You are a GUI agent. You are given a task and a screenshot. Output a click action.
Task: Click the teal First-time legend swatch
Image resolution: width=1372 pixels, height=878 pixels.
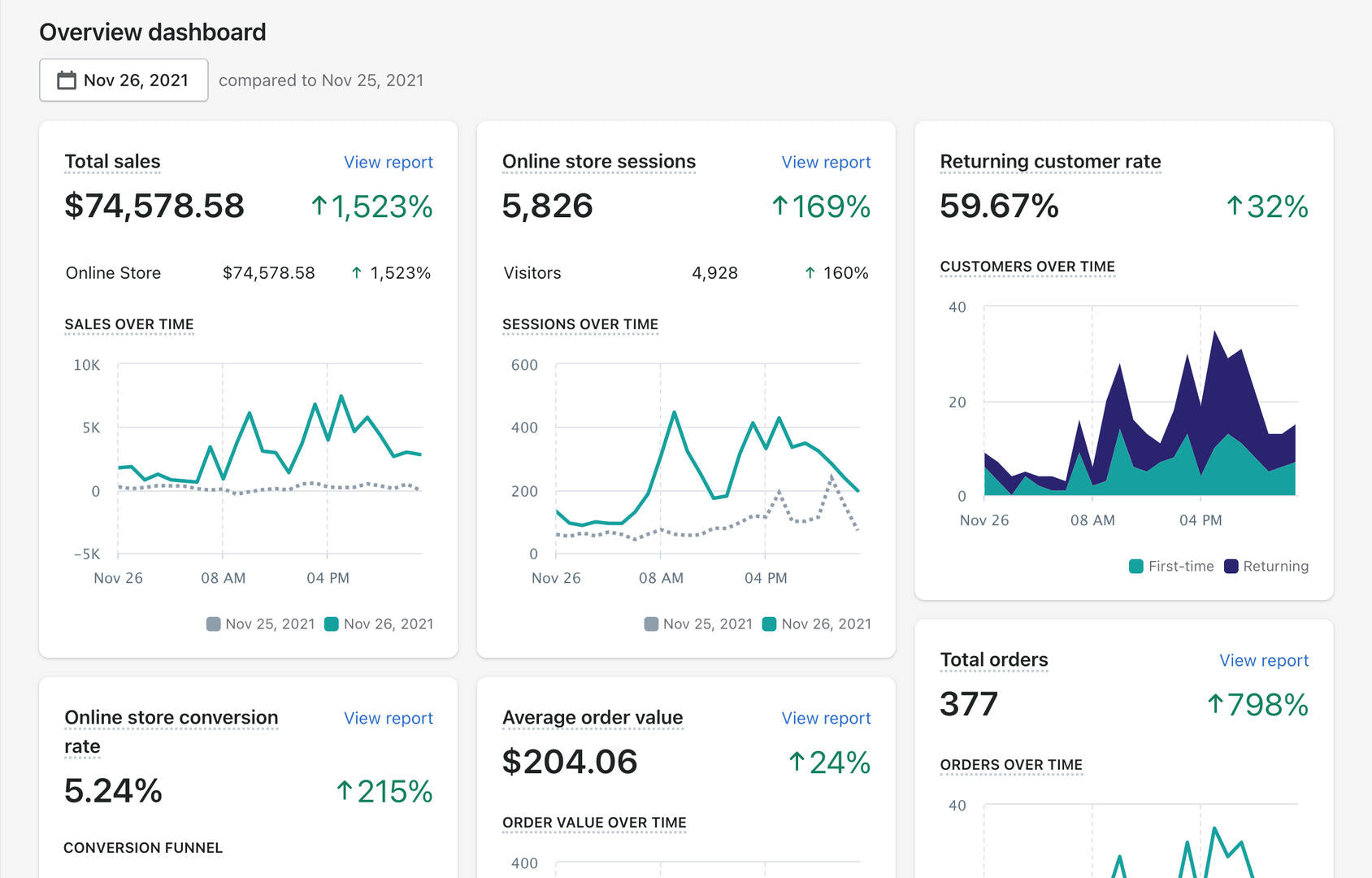1135,567
